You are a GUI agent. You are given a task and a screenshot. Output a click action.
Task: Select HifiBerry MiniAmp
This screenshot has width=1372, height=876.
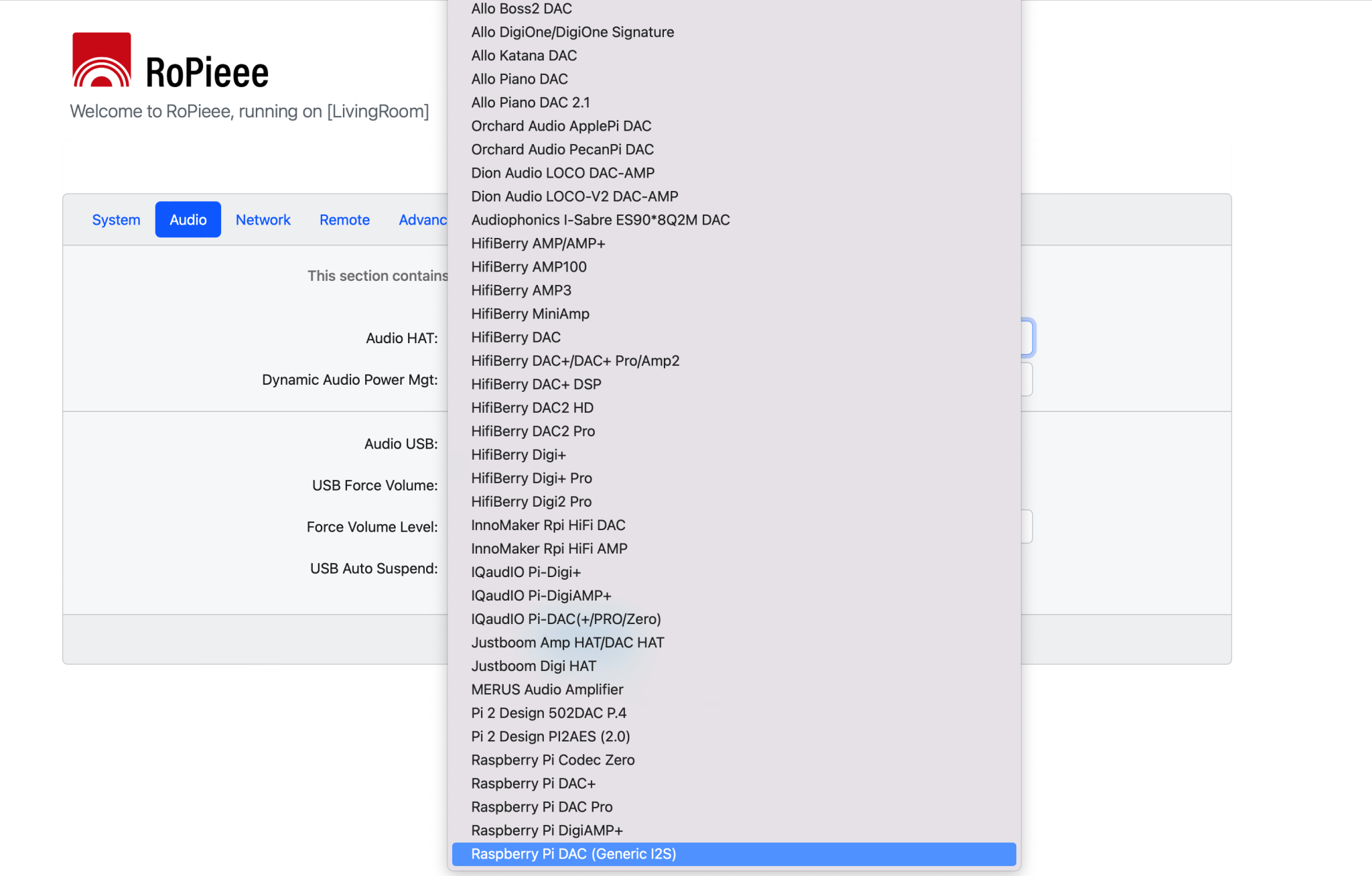[x=734, y=314]
